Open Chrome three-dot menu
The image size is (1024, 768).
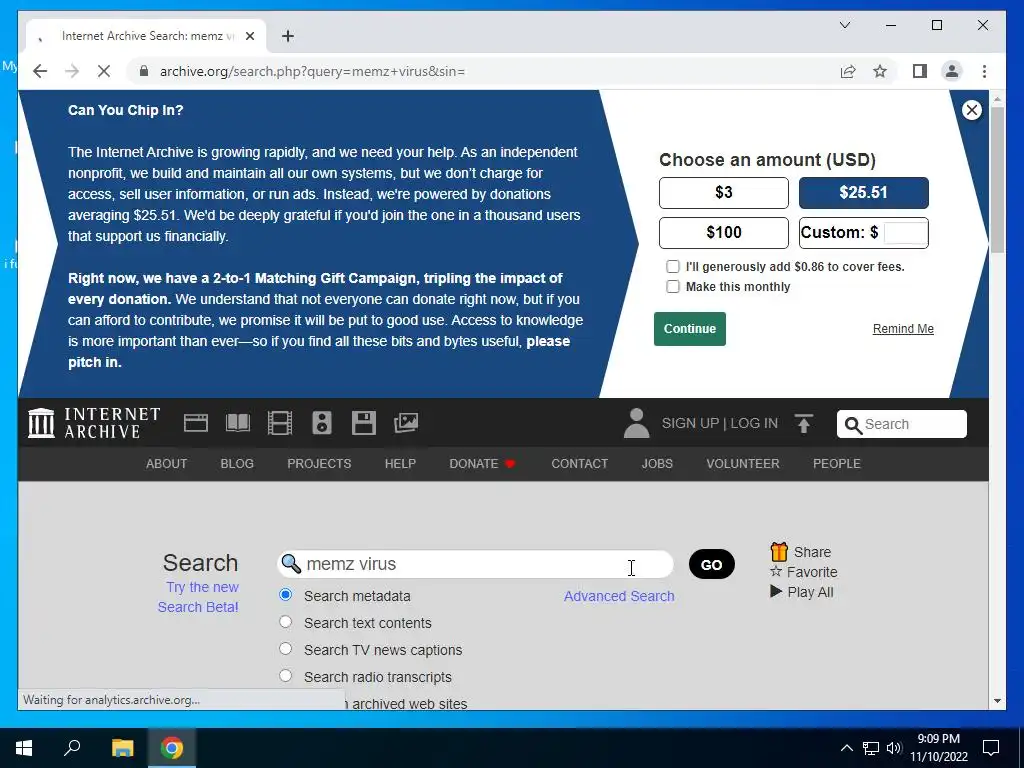[x=984, y=71]
